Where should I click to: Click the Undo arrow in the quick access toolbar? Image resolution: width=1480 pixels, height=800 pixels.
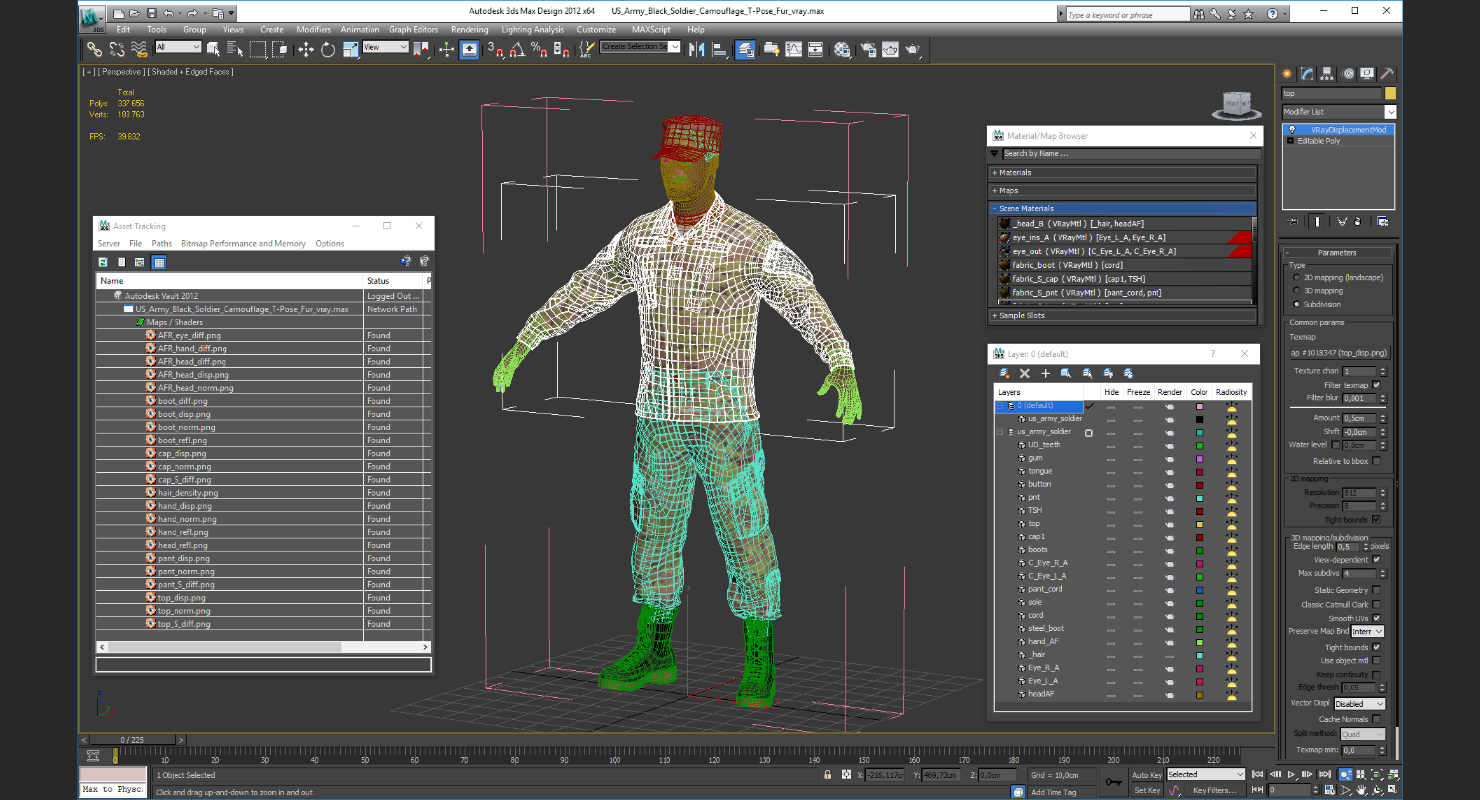coord(169,13)
